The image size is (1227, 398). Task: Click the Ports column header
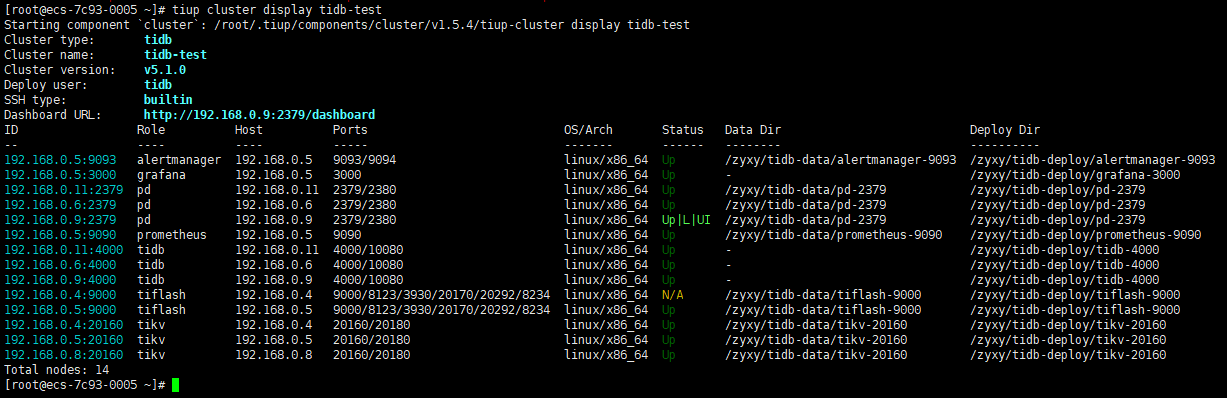(x=351, y=130)
